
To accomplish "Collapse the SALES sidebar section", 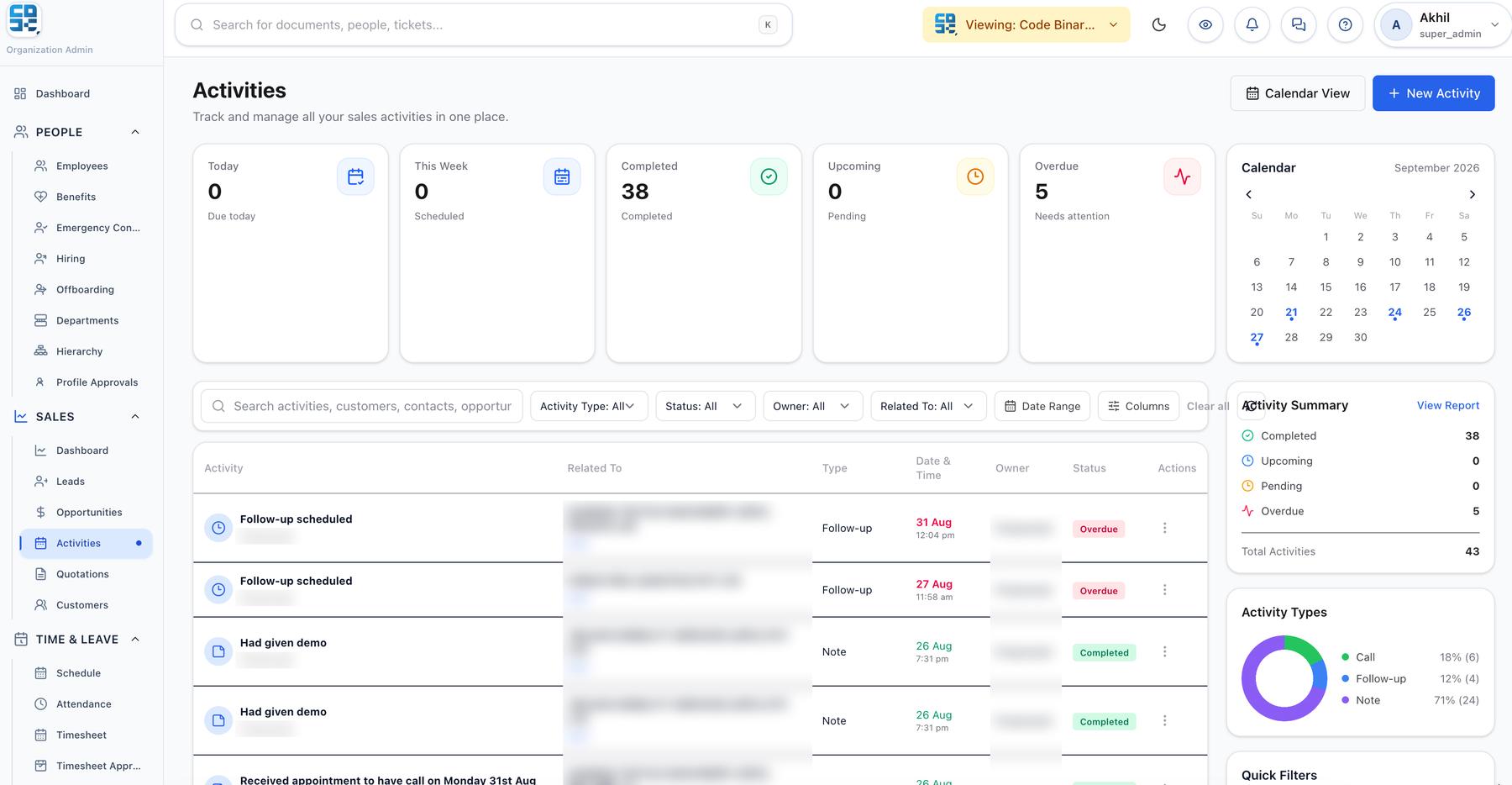I will point(135,417).
